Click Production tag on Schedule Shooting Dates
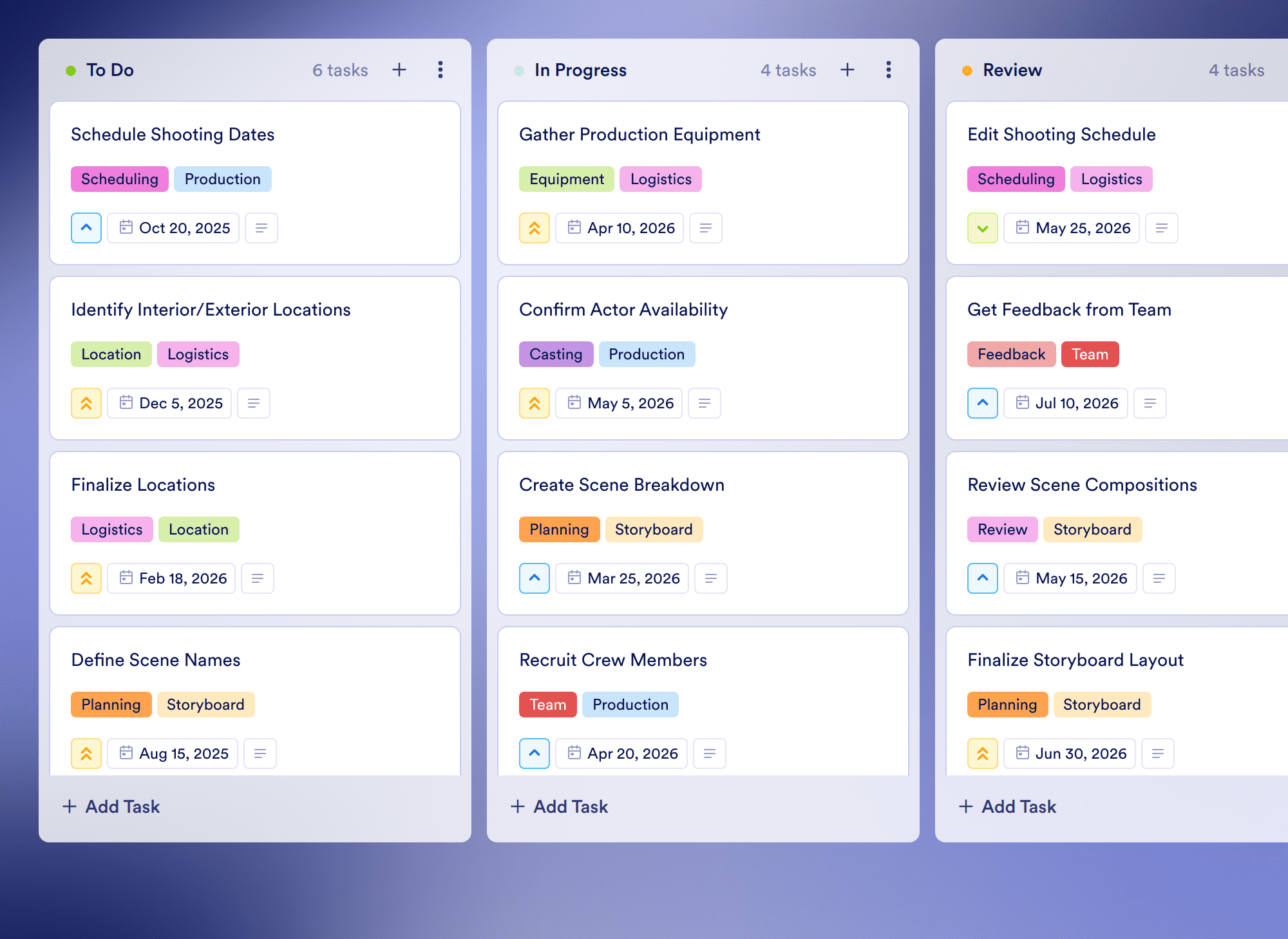1288x939 pixels. pyautogui.click(x=223, y=179)
